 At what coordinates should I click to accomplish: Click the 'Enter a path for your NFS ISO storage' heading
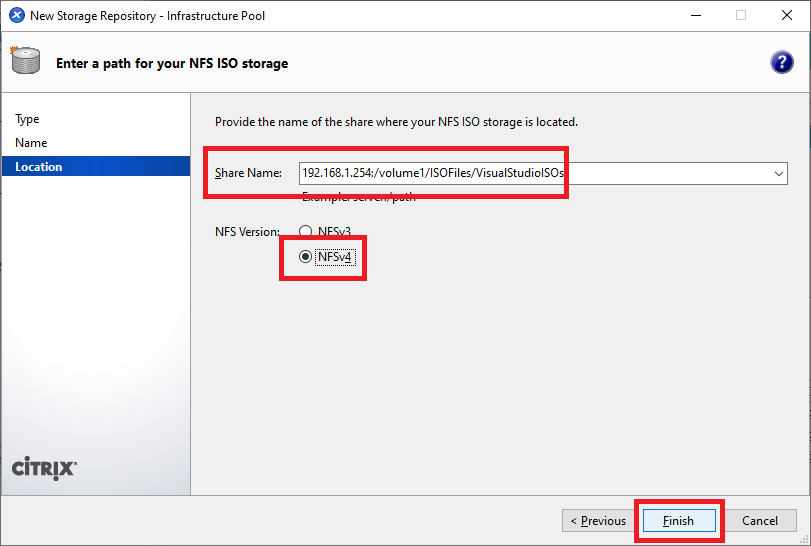172,63
